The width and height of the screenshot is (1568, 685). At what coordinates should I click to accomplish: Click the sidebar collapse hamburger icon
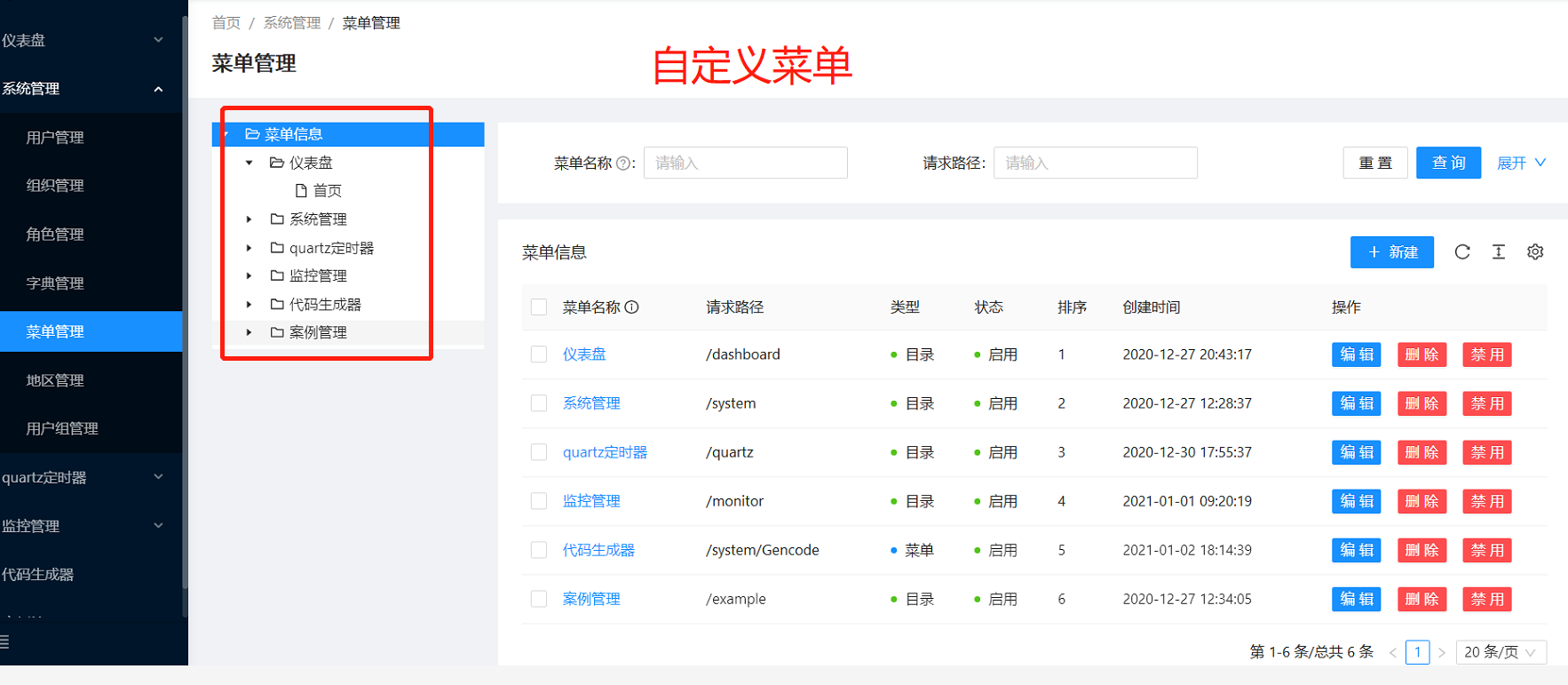pyautogui.click(x=4, y=641)
